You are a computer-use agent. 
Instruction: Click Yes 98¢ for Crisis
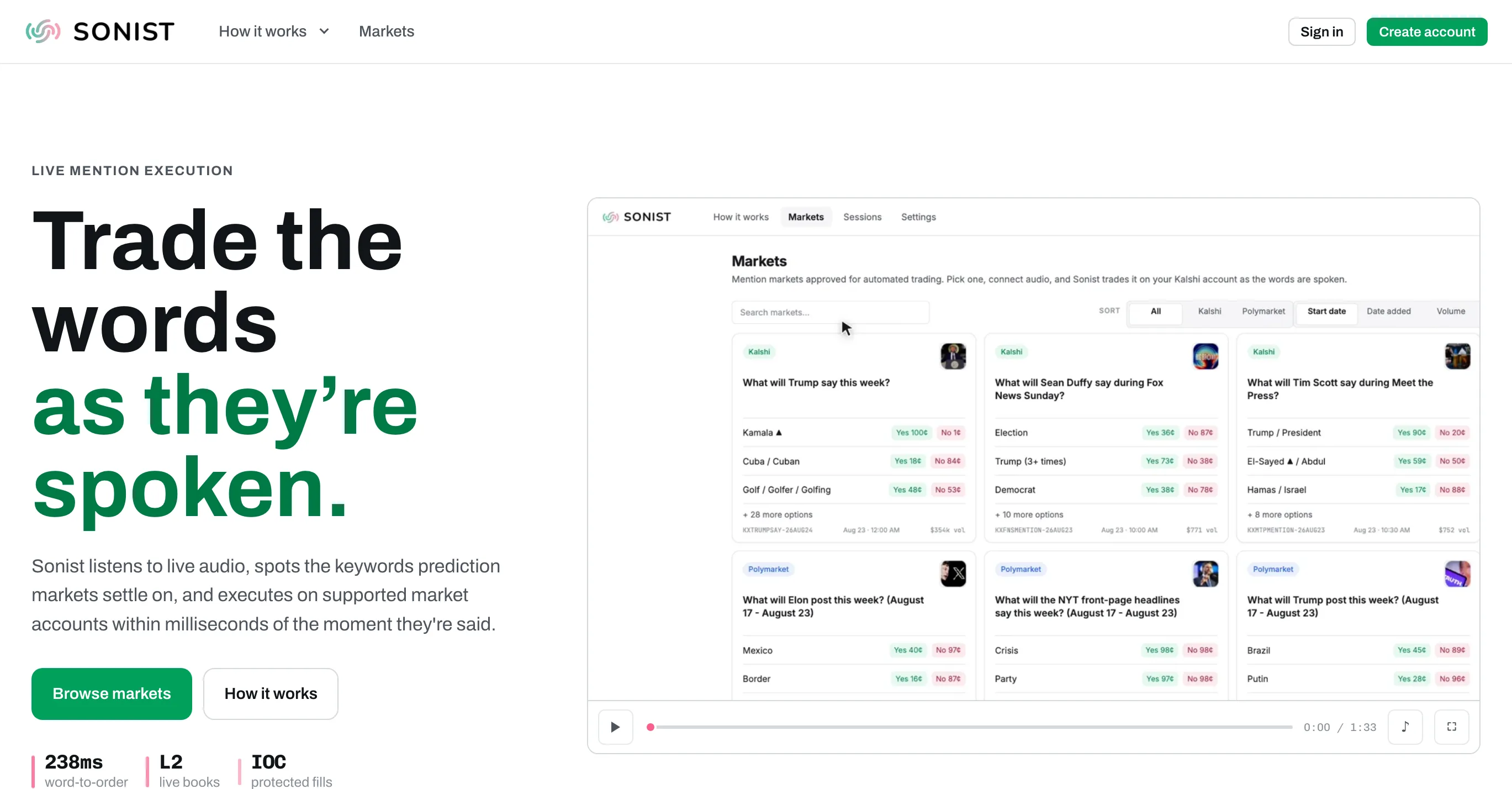click(1159, 650)
